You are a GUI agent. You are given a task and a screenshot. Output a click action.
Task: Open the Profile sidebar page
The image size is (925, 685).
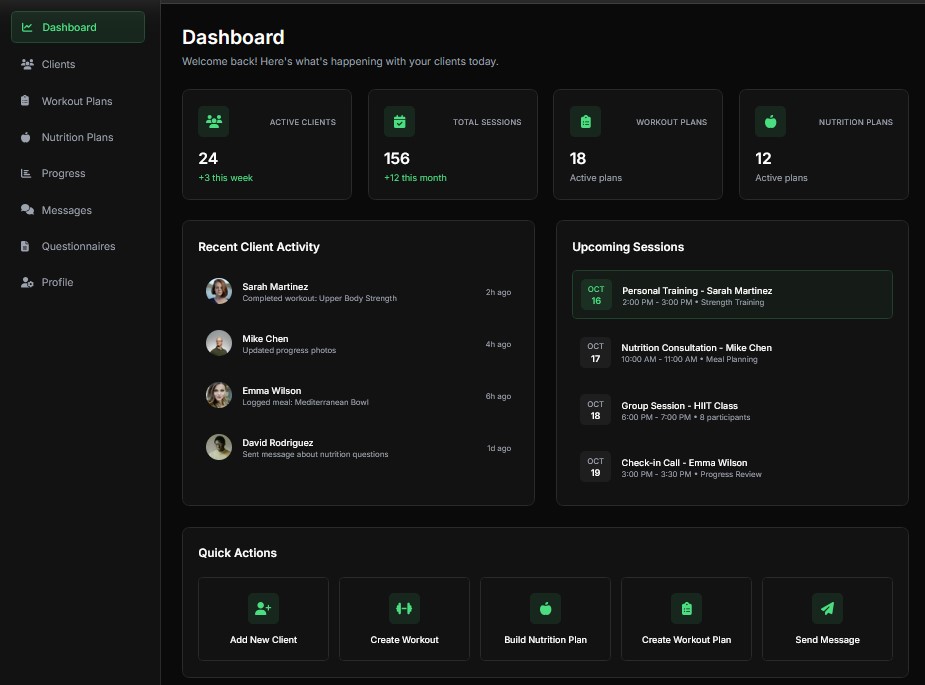tap(57, 282)
